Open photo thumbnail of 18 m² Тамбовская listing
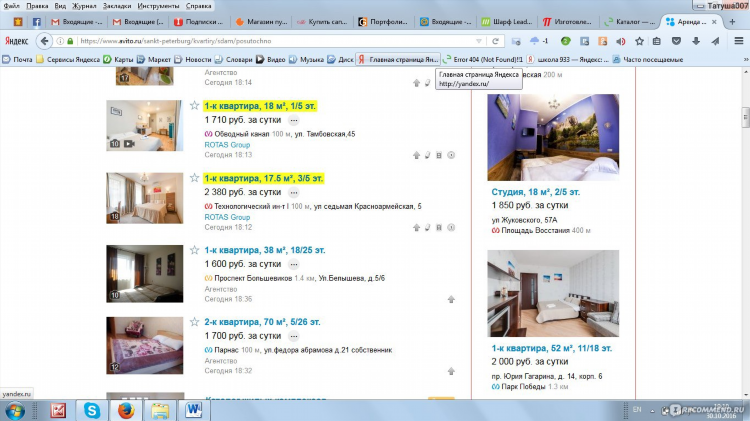 [144, 125]
